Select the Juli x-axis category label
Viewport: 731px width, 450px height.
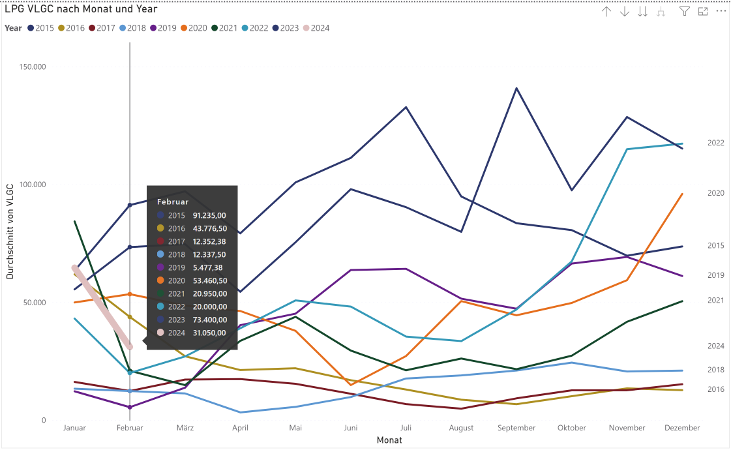click(x=405, y=427)
